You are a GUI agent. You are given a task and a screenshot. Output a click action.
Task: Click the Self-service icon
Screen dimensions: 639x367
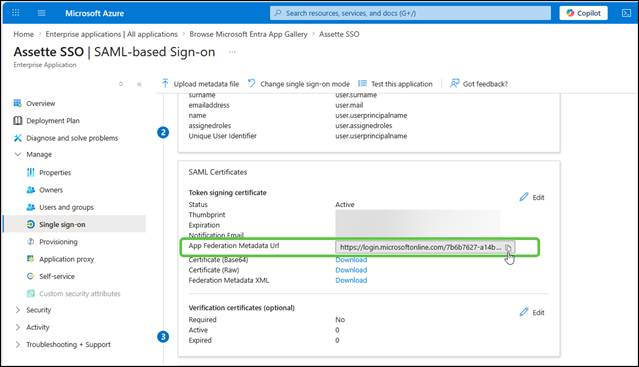[30, 276]
